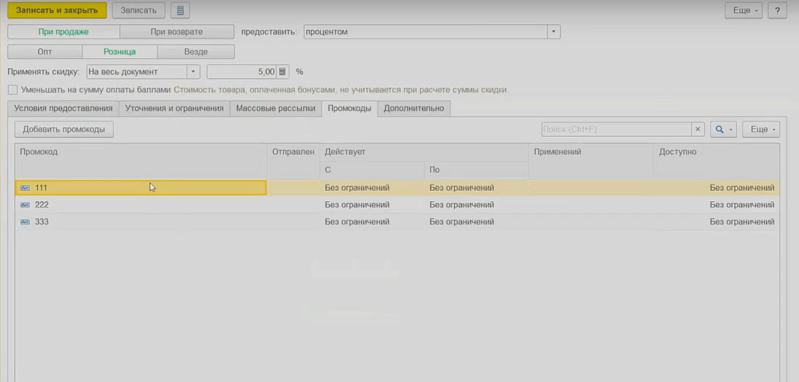The height and width of the screenshot is (382, 799).
Task: Click the Записать button
Action: click(x=139, y=10)
